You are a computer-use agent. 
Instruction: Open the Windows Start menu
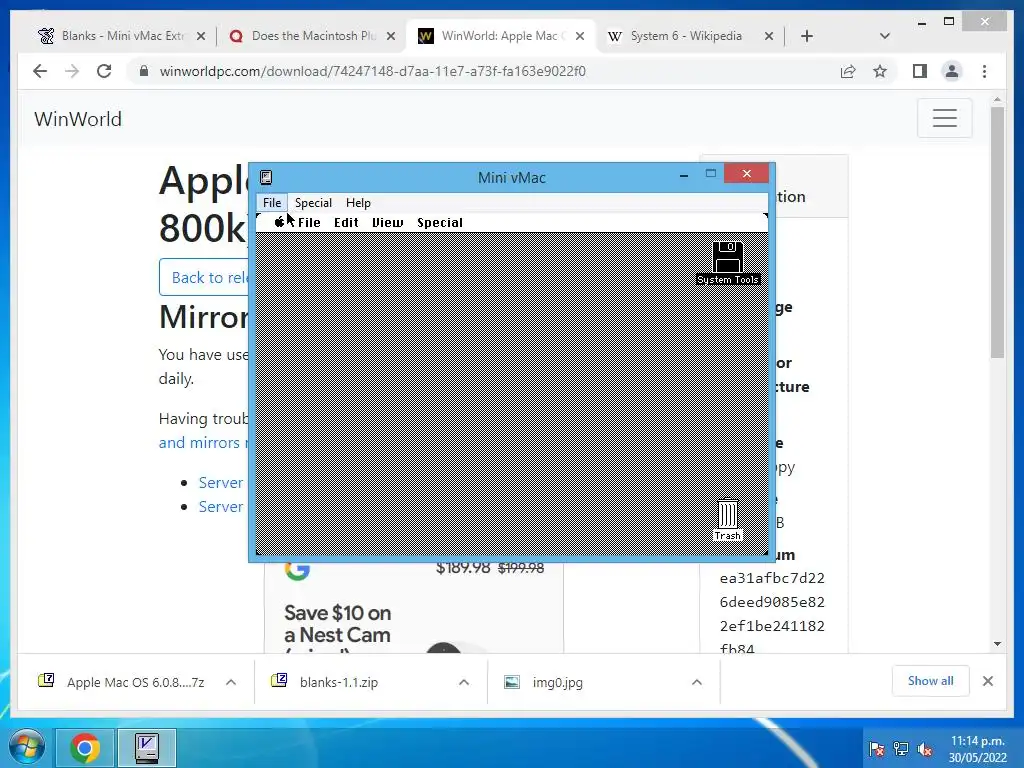point(26,747)
